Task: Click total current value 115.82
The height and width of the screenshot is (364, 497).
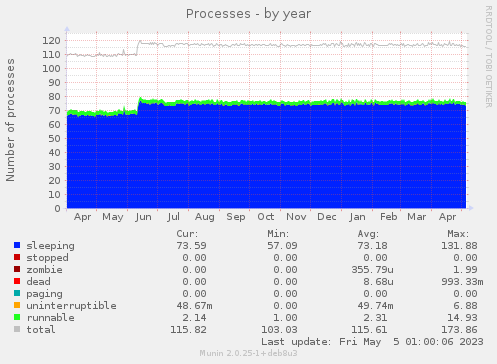Action: coord(188,330)
